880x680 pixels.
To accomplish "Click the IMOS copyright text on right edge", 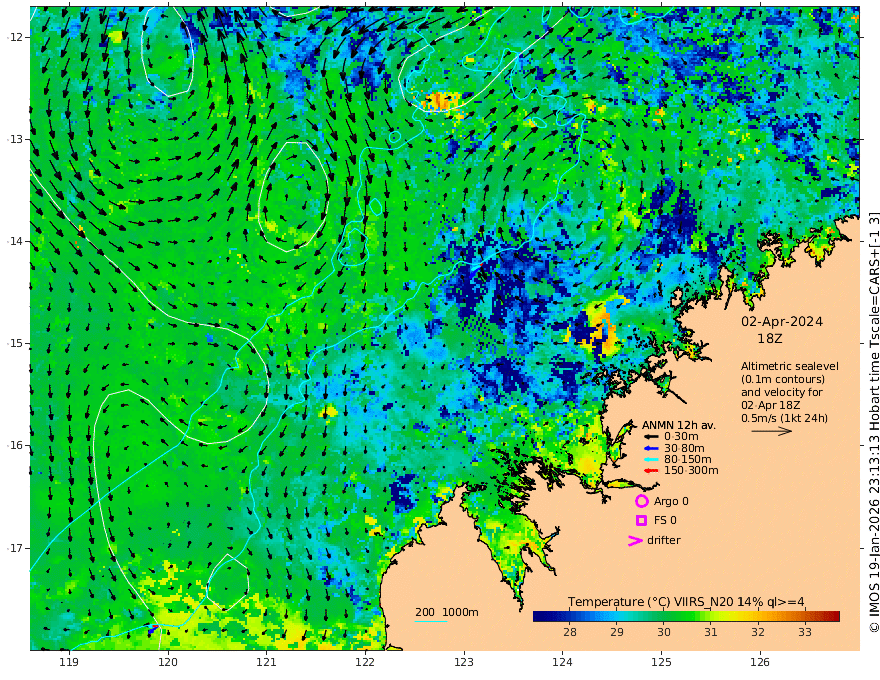I will [874, 422].
